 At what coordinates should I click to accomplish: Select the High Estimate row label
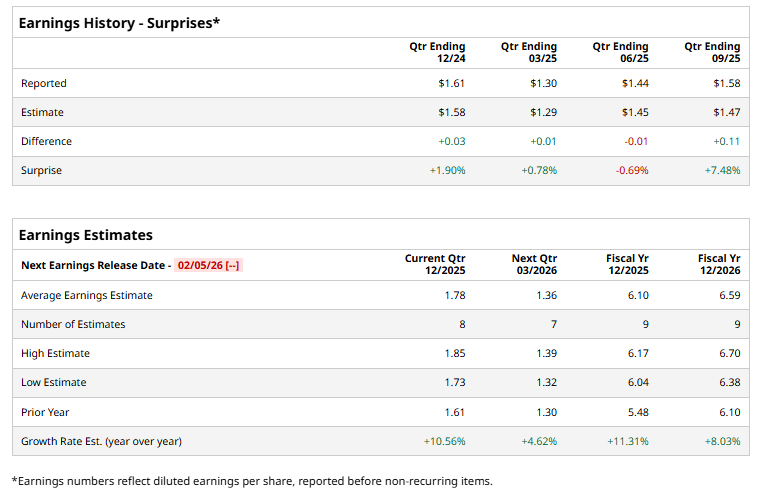click(x=55, y=353)
